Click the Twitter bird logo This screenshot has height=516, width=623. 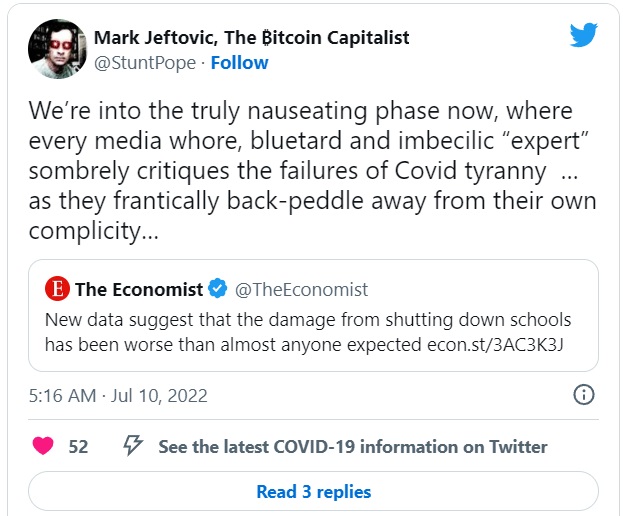click(x=584, y=36)
